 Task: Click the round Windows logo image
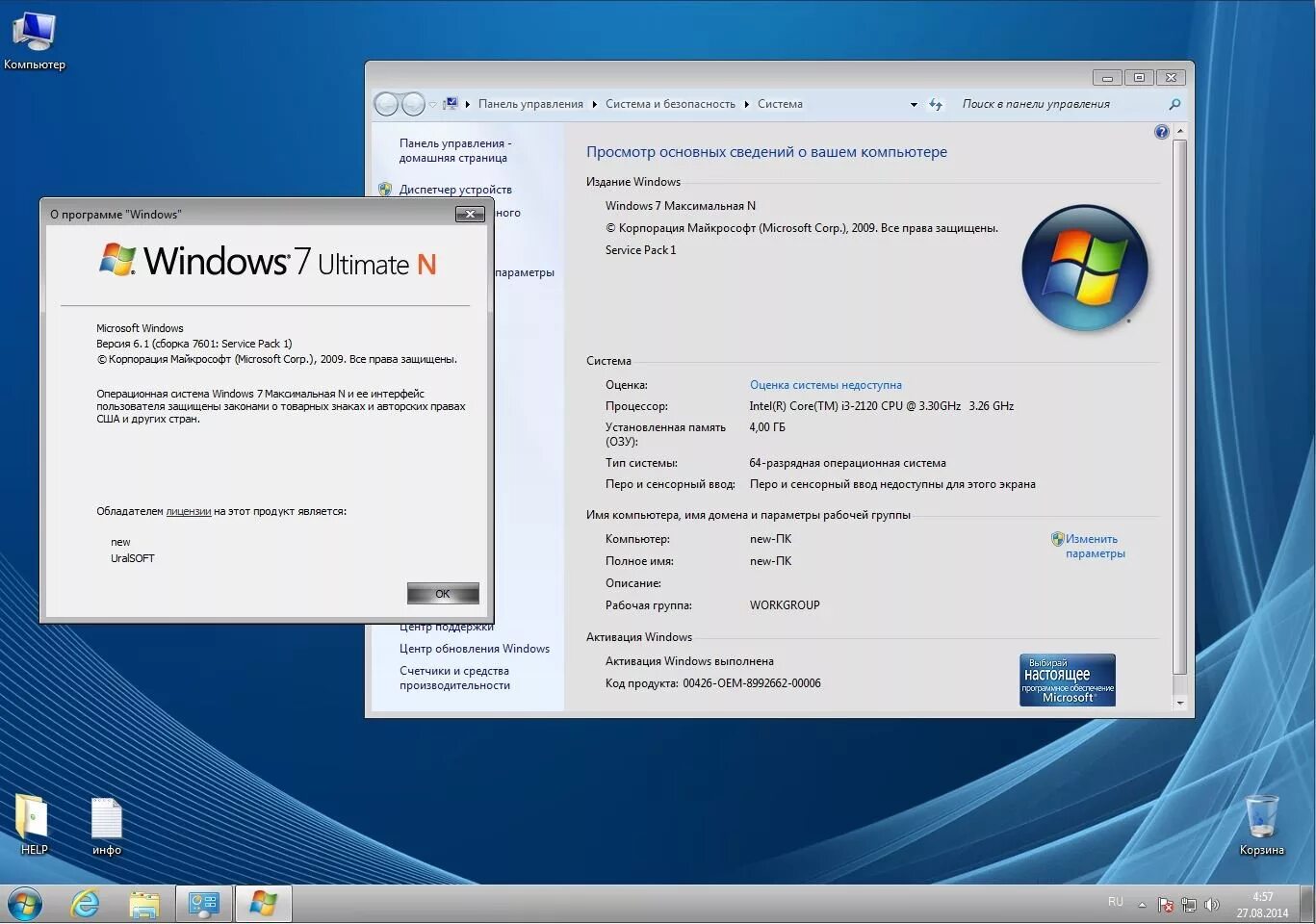click(x=1084, y=267)
